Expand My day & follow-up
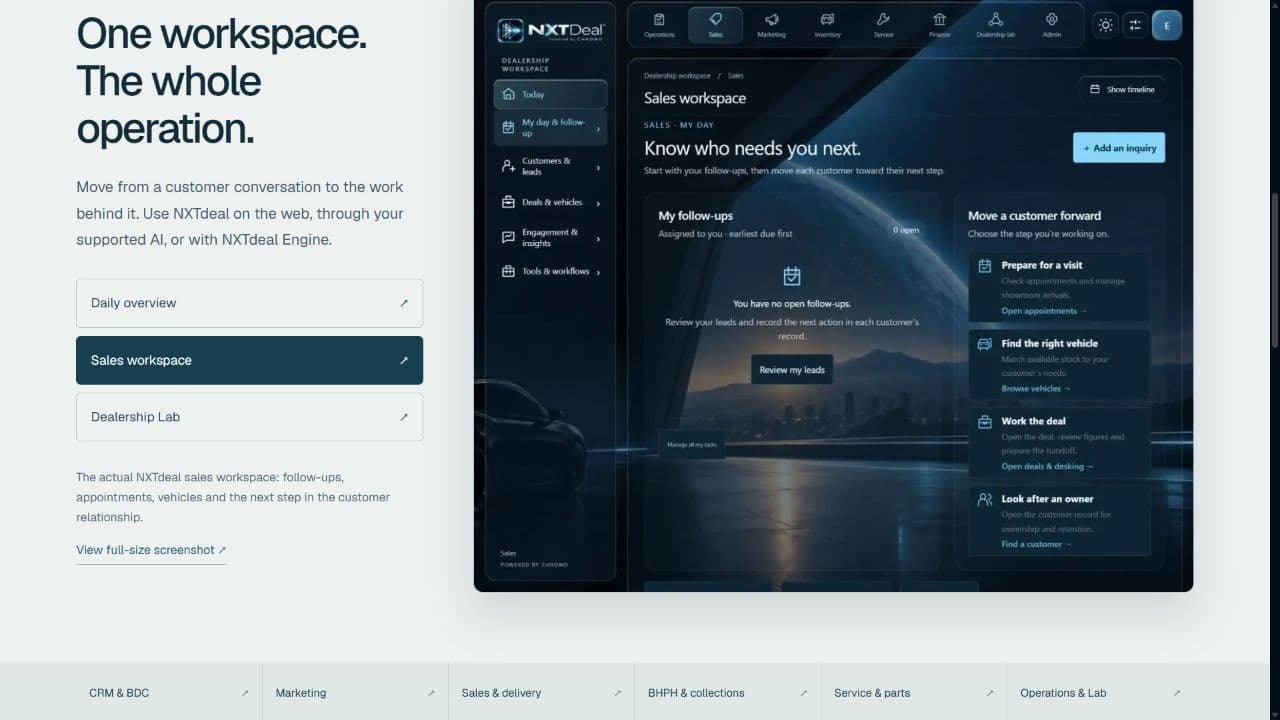1280x720 pixels. tap(550, 127)
